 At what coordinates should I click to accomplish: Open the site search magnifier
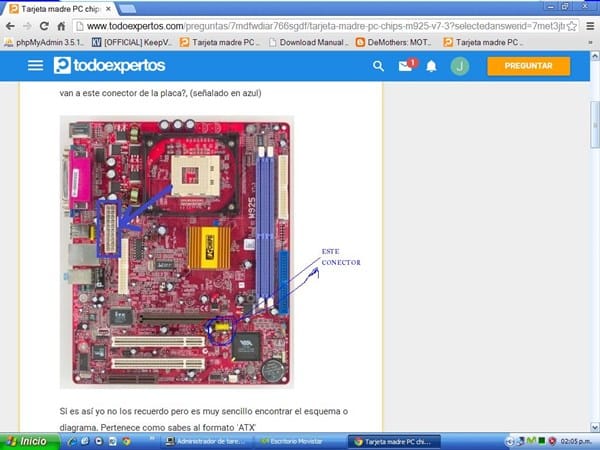coord(378,66)
